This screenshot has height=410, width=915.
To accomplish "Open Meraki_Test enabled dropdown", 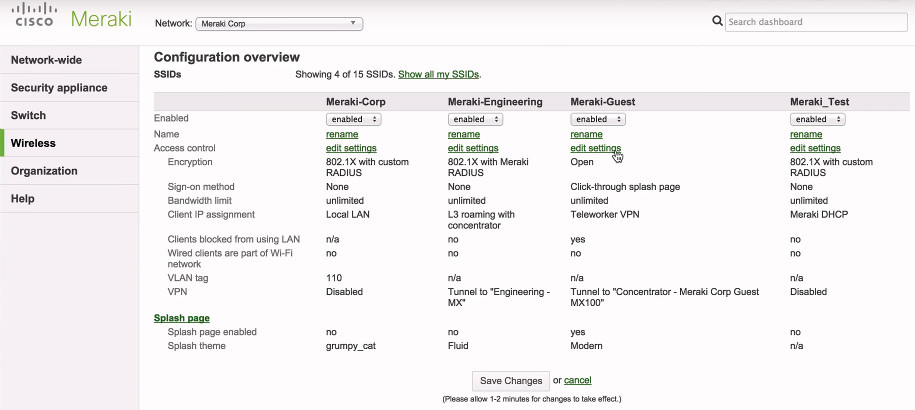I will [x=818, y=119].
